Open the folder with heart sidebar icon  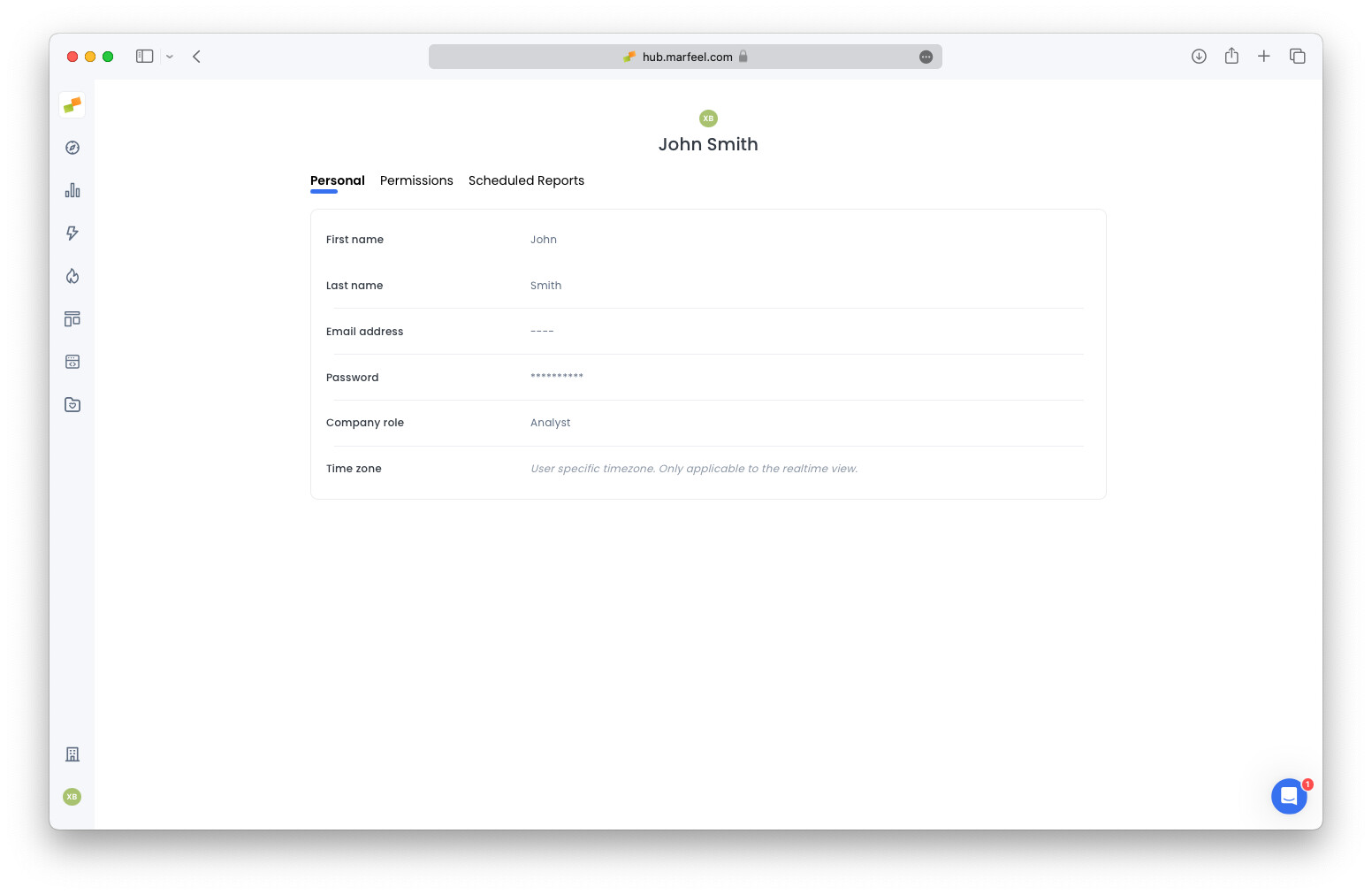point(72,404)
